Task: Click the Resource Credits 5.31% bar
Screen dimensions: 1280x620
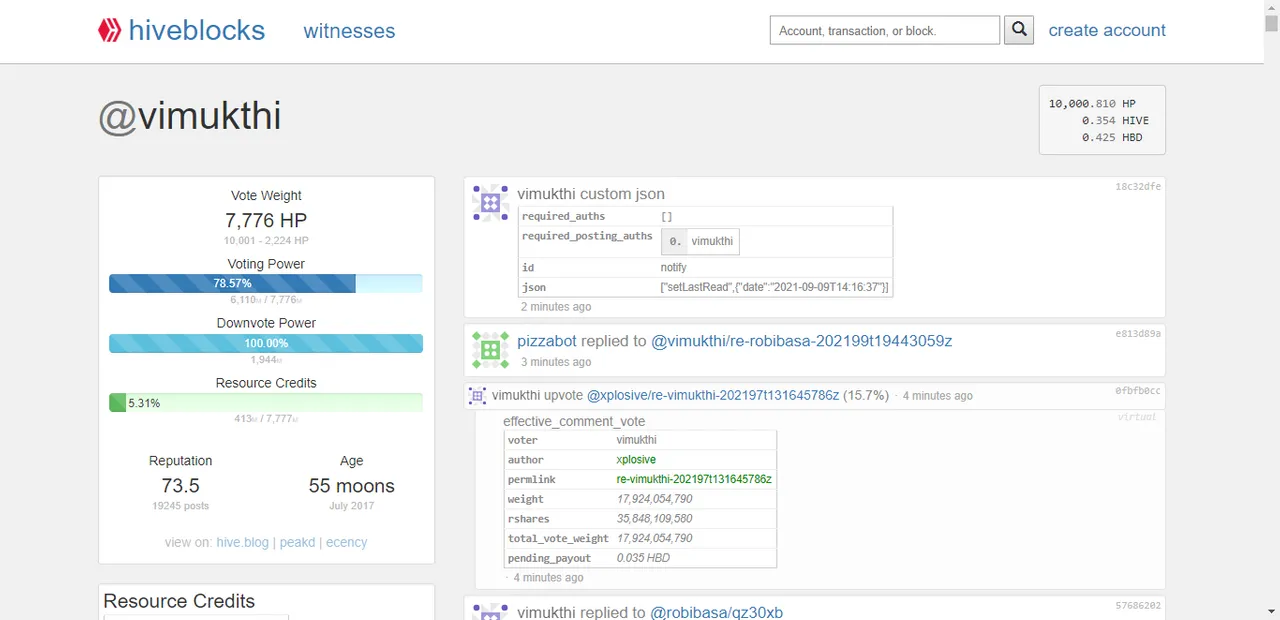Action: pos(266,403)
